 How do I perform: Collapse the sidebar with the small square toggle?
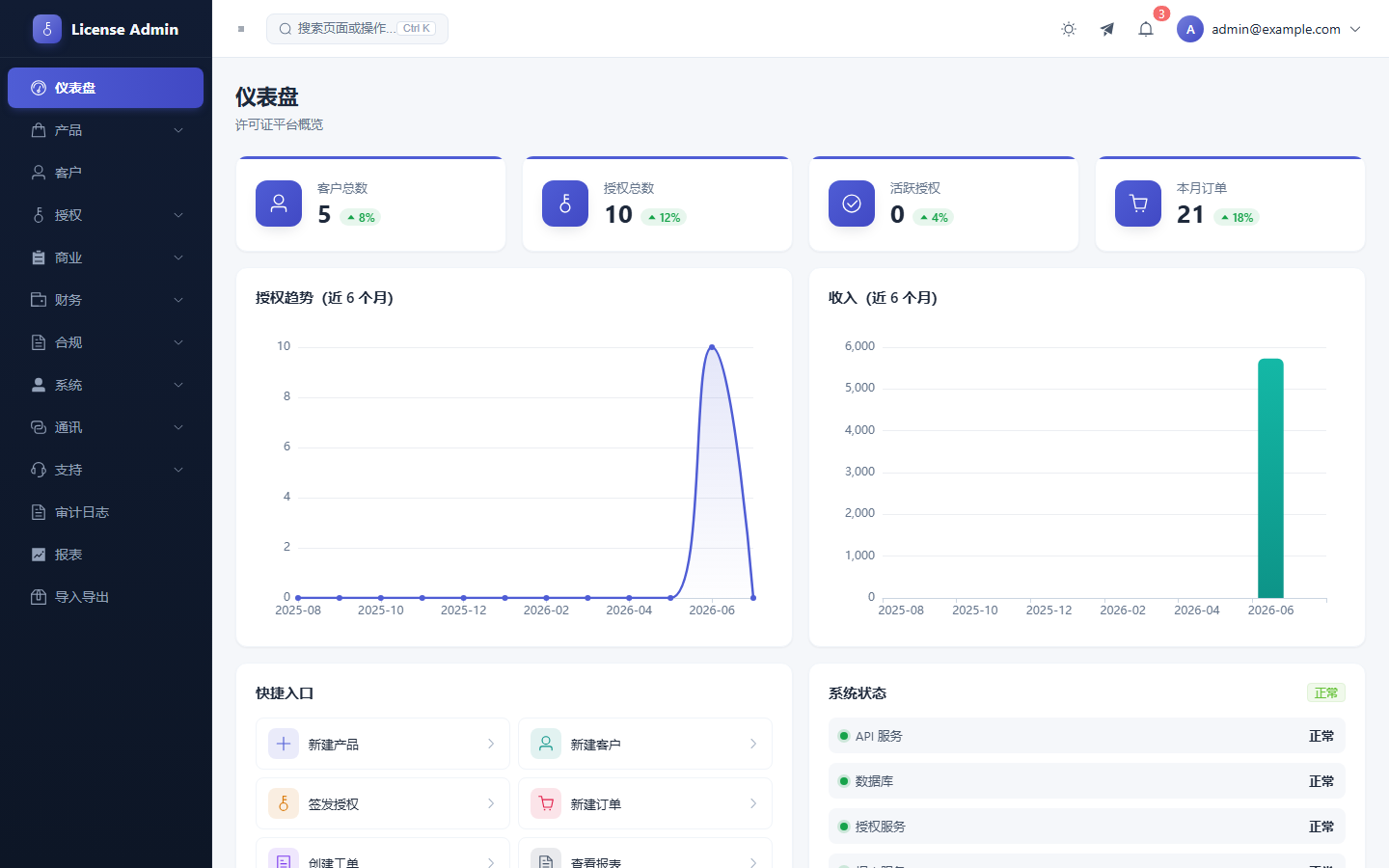[241, 29]
